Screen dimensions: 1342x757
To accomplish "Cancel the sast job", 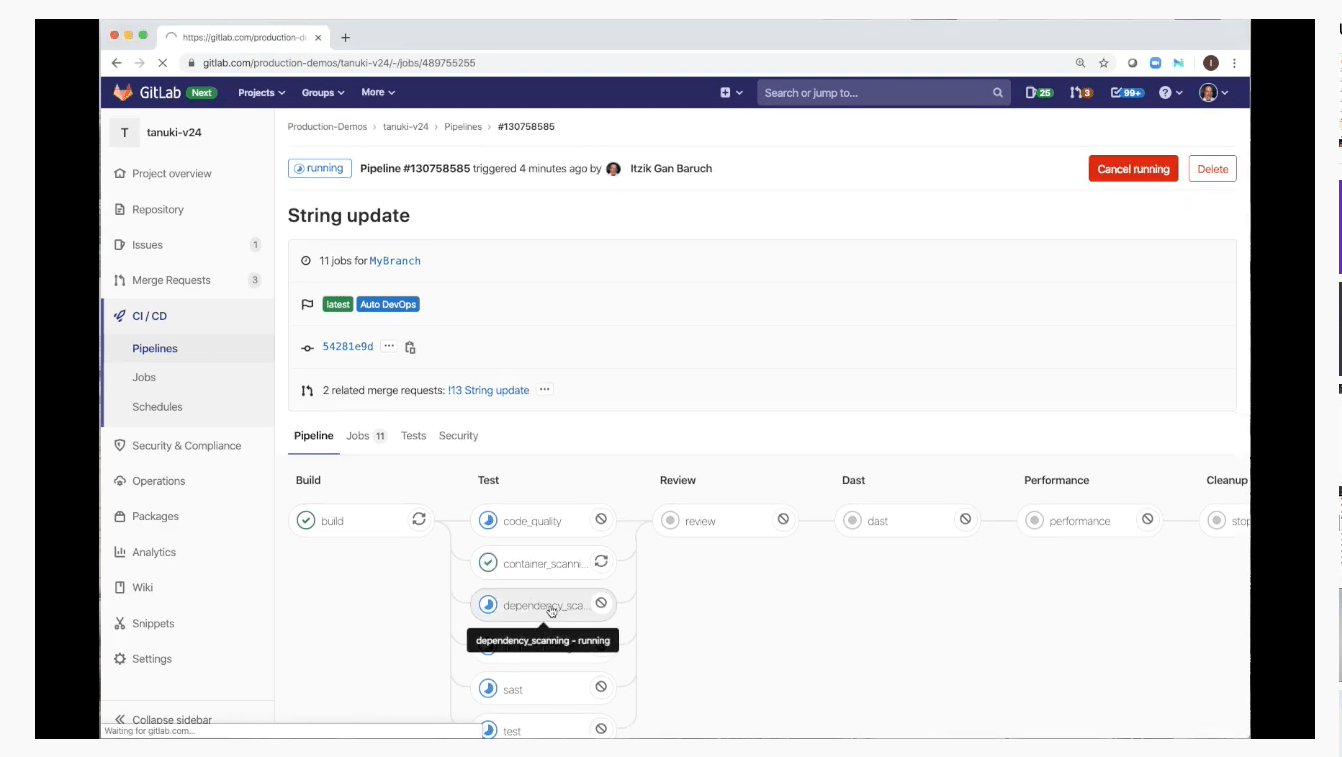I will pos(601,687).
